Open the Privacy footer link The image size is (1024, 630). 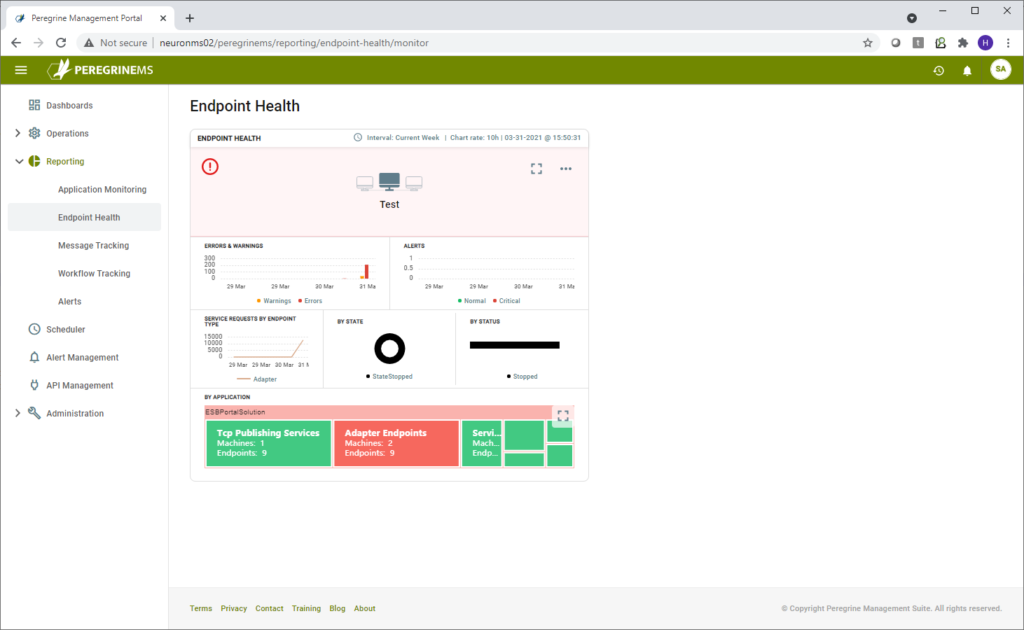[x=233, y=608]
